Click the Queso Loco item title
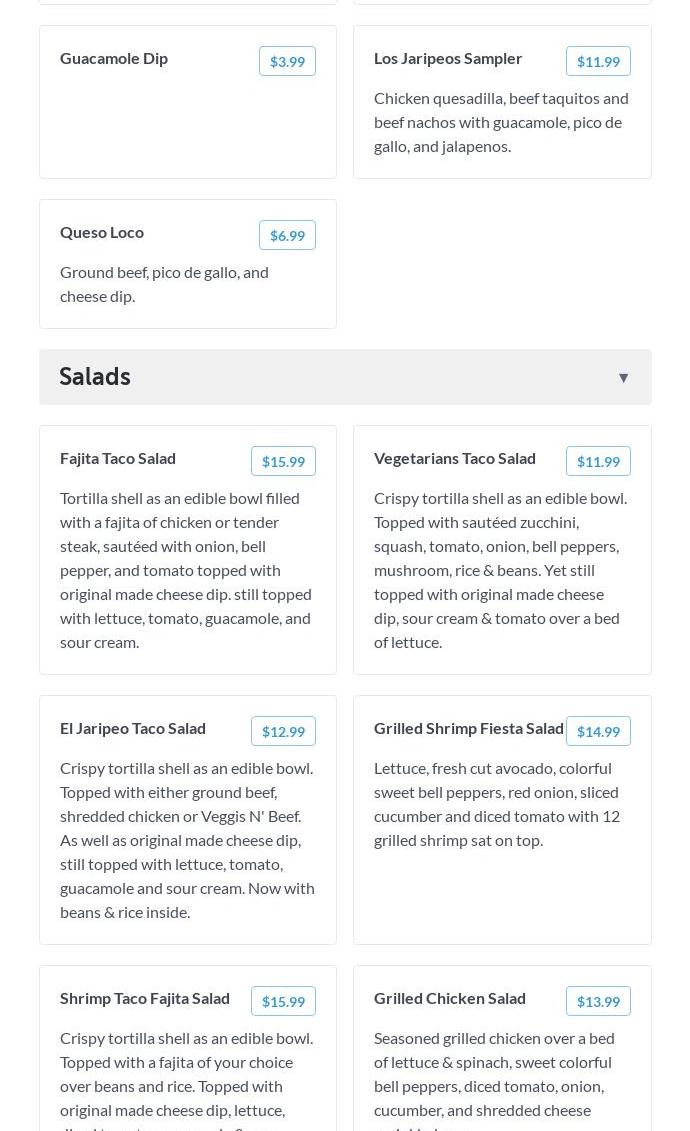Screen dimensions: 690x1131 102,232
